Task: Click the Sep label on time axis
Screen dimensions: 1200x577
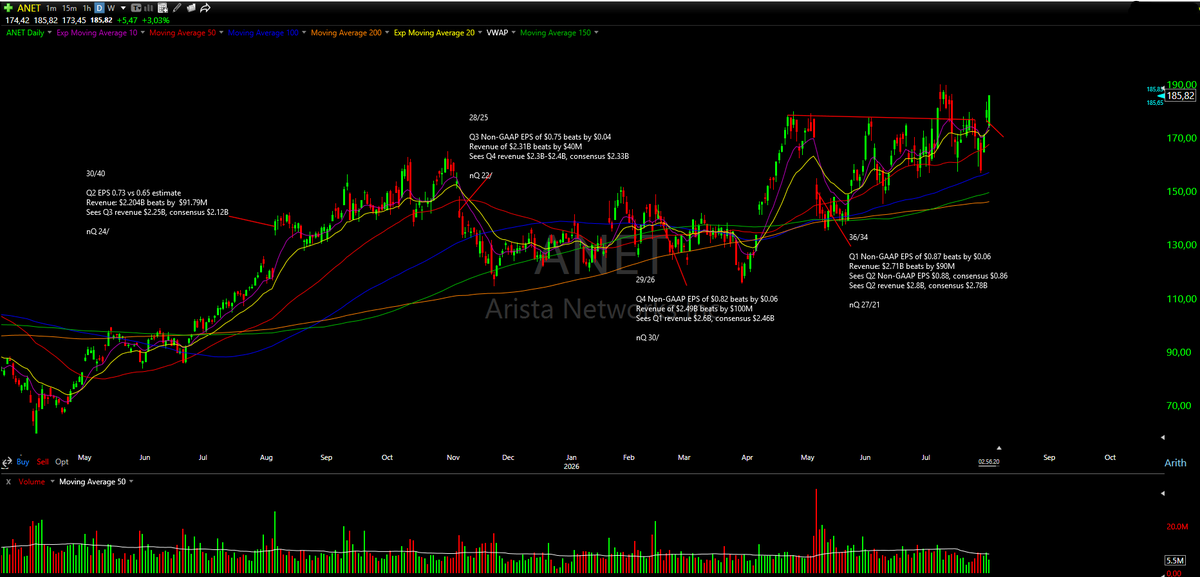Action: pos(1048,456)
